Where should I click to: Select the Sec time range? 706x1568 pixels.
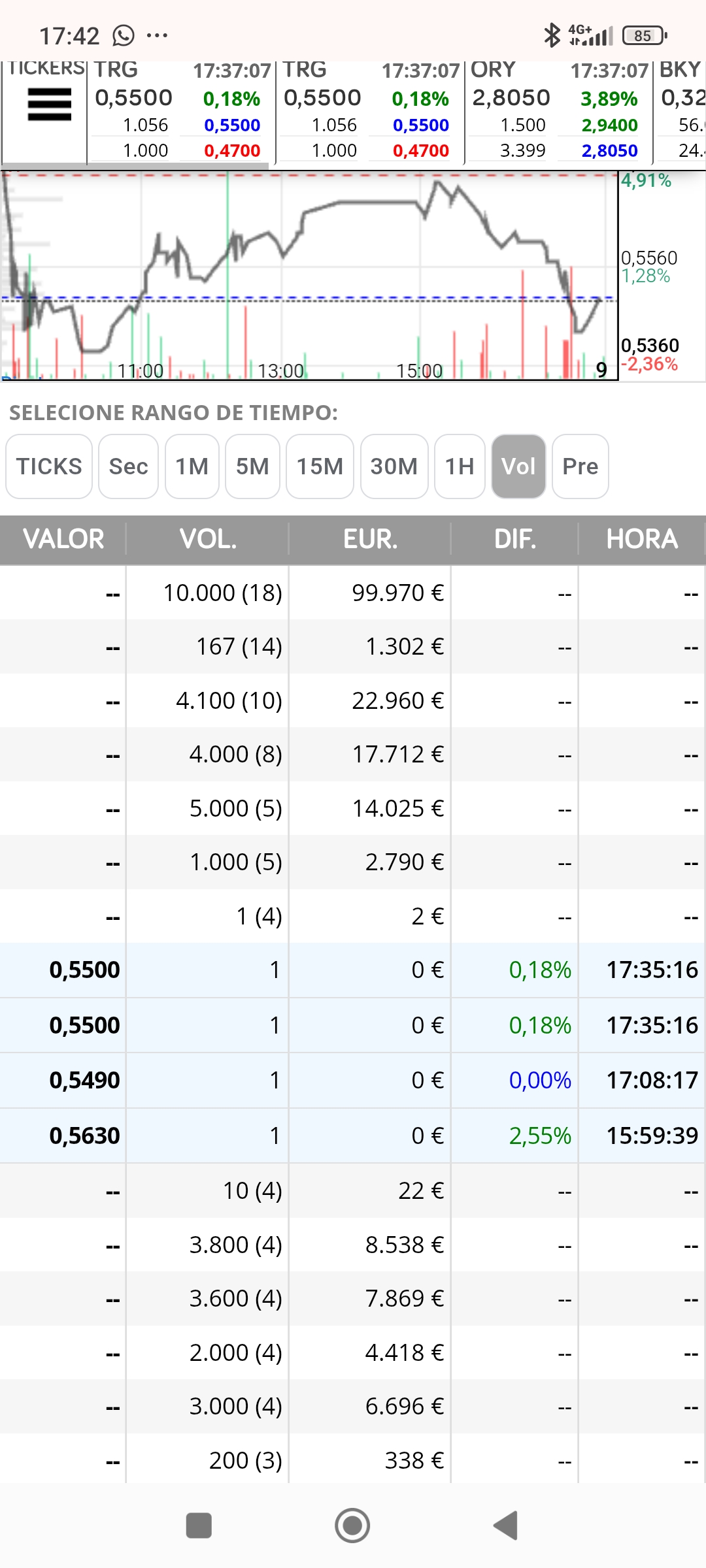129,466
